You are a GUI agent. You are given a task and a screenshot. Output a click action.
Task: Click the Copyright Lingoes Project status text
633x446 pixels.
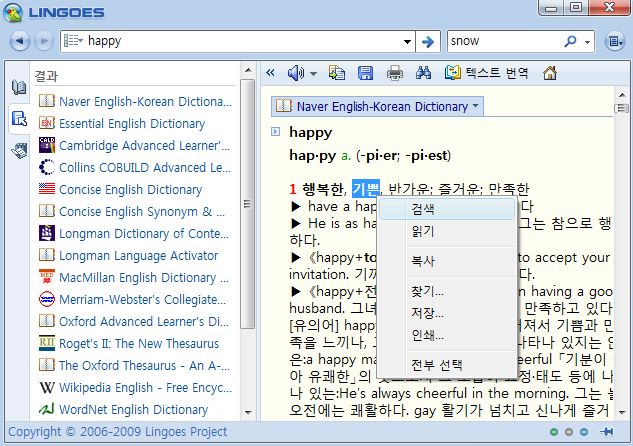(117, 432)
